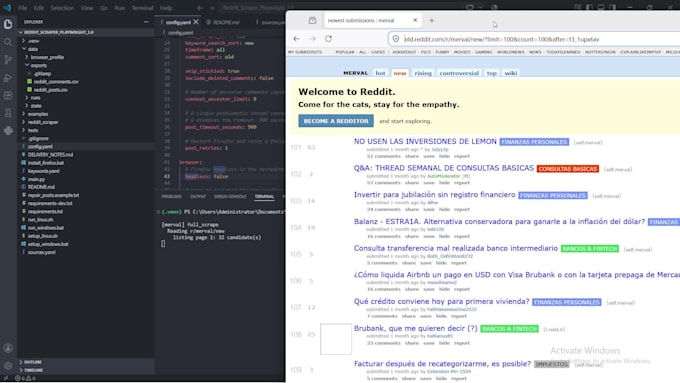Reload the Reddit page
680x383 pixels.
coord(328,39)
